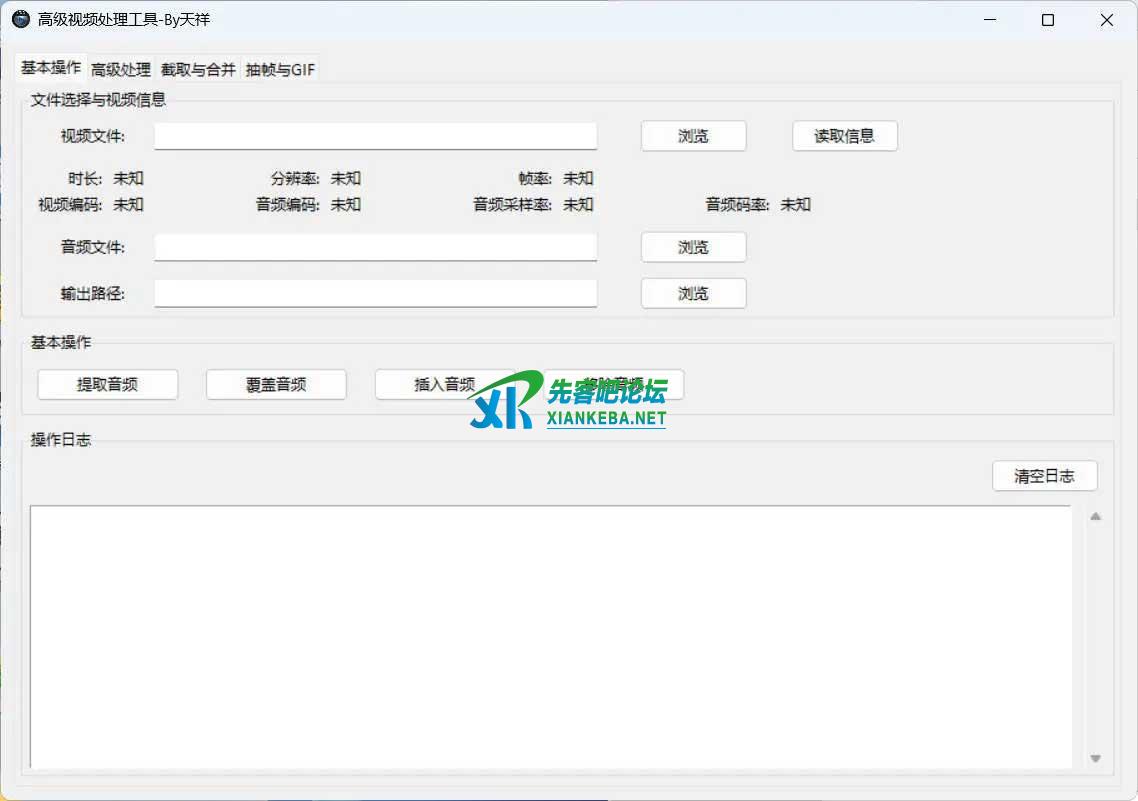Open the 高级处理 tab

coord(121,69)
